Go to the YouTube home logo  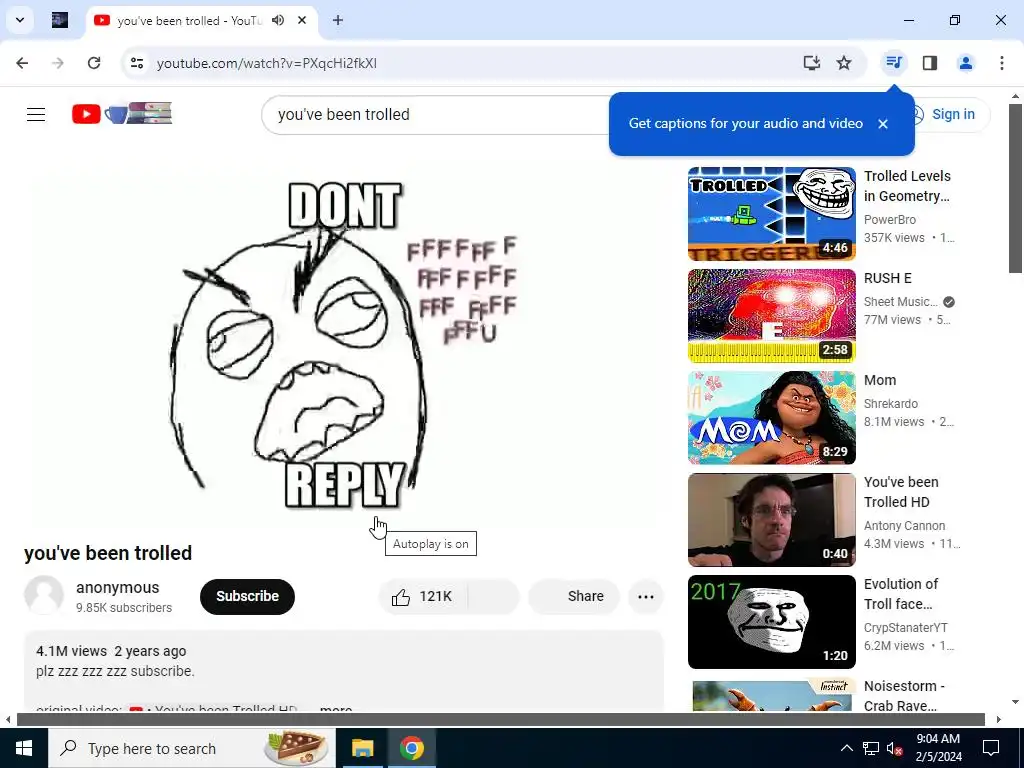(122, 114)
